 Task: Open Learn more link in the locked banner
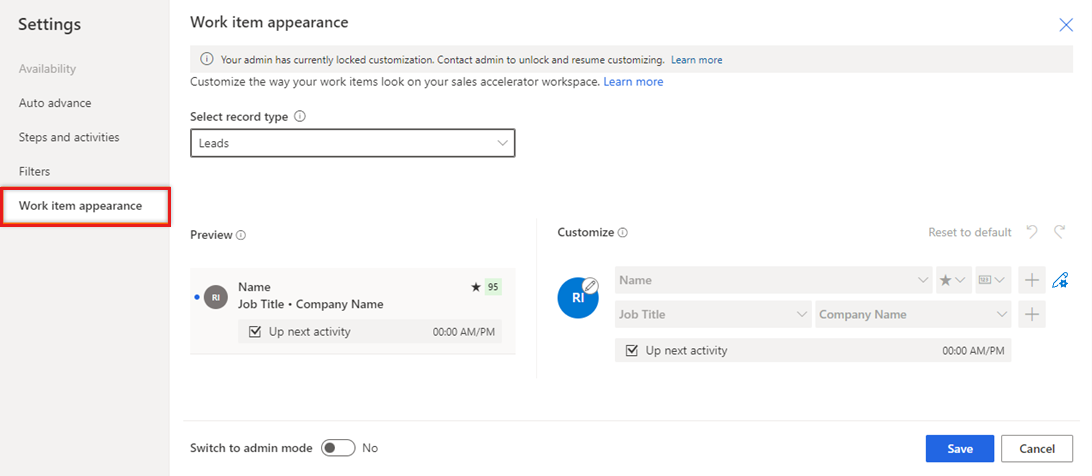point(696,60)
